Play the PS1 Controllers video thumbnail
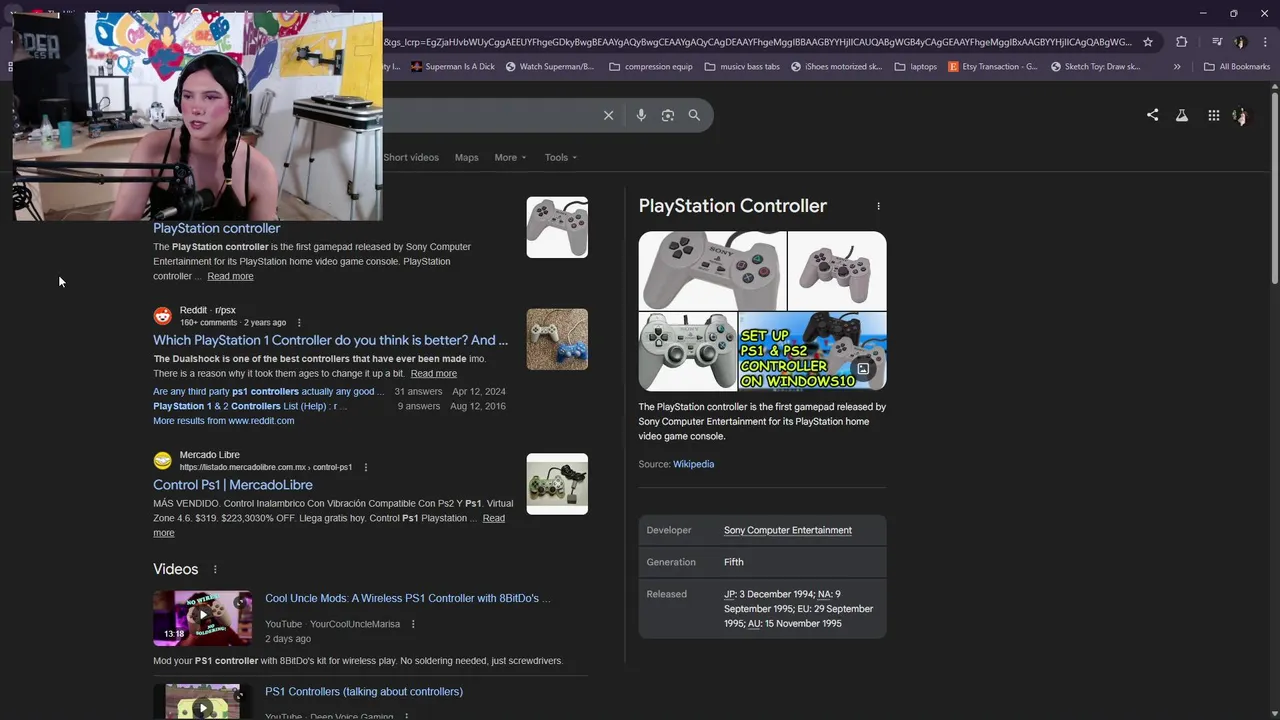Viewport: 1280px width, 720px height. point(202,702)
